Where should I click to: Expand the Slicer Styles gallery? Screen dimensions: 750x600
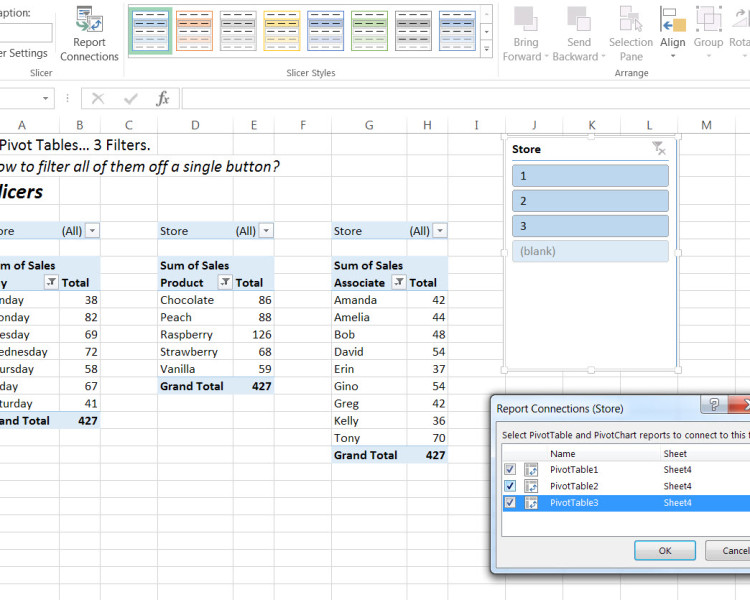click(487, 48)
